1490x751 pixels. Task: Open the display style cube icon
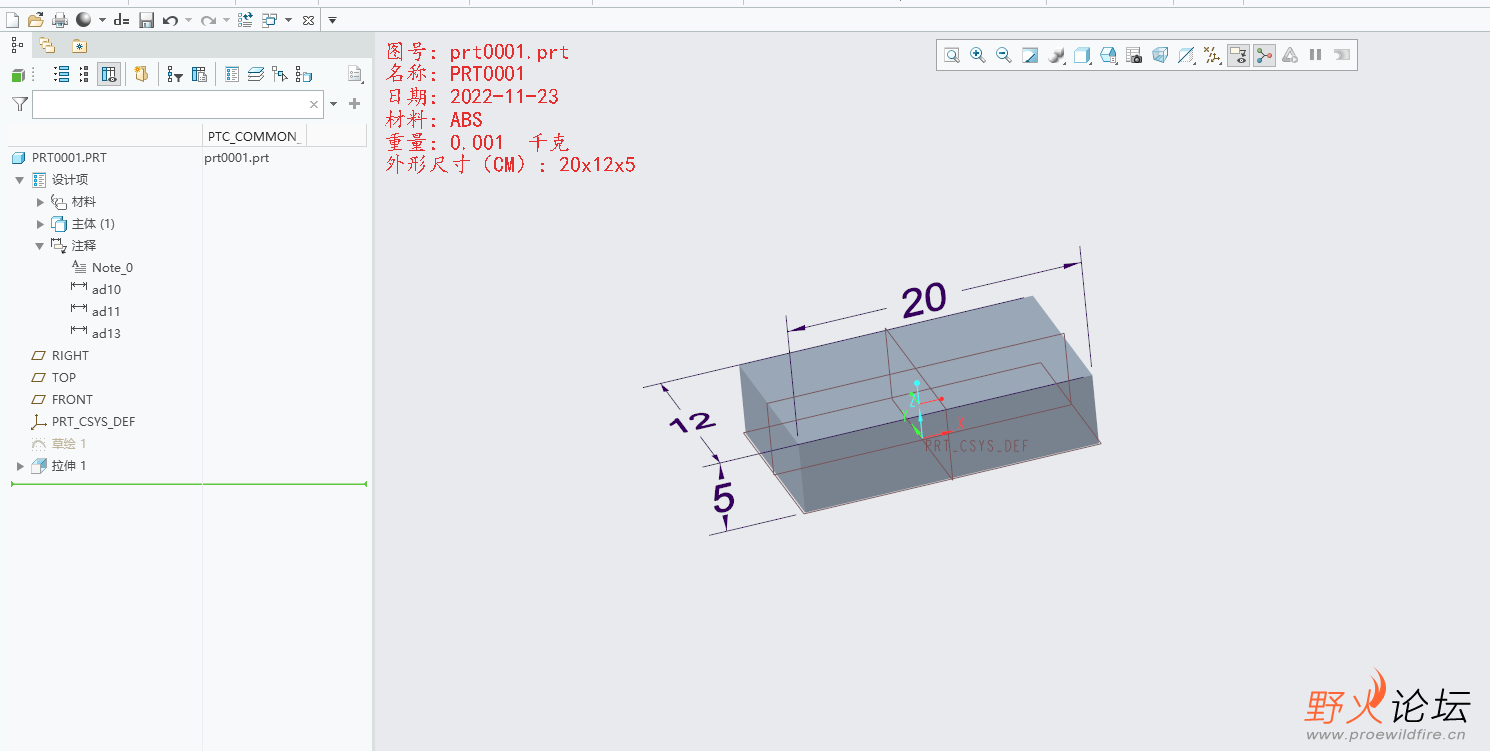click(1082, 55)
